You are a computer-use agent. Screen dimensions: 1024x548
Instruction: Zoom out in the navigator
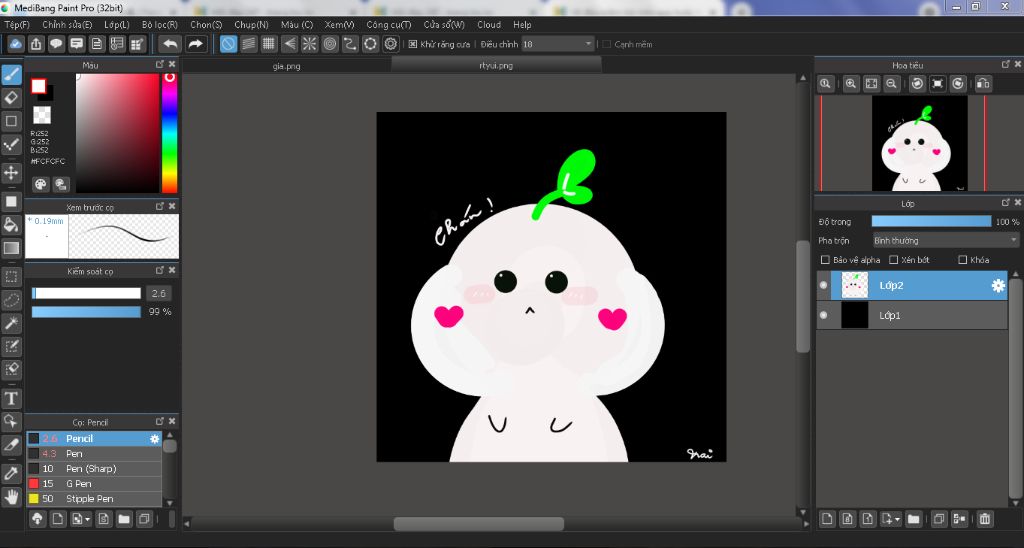pos(891,84)
